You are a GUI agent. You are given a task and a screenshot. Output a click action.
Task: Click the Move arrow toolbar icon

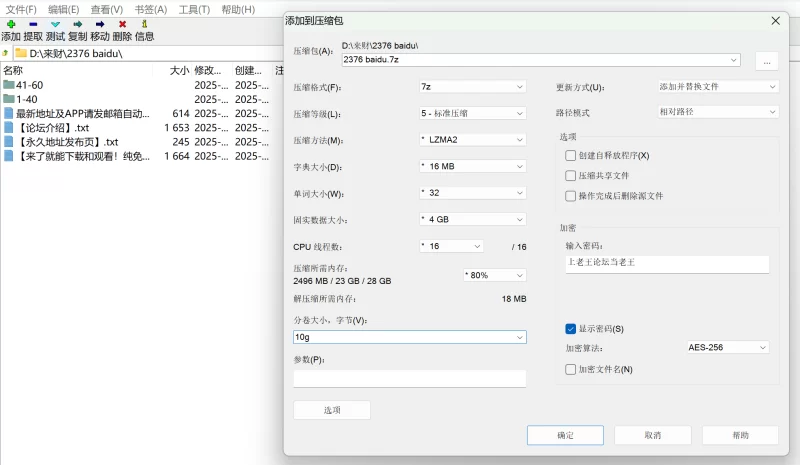pyautogui.click(x=100, y=24)
